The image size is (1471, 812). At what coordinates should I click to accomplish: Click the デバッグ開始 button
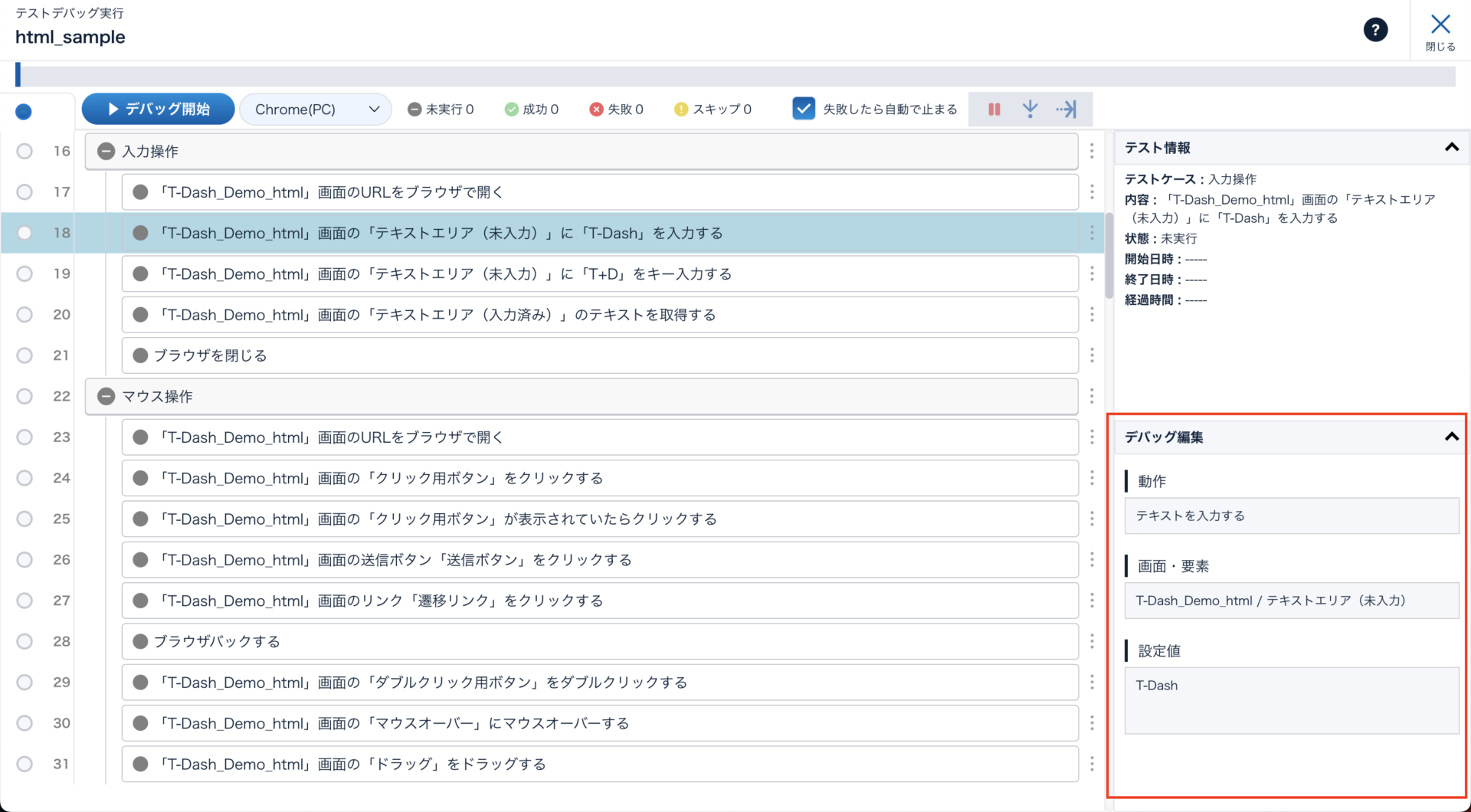pyautogui.click(x=159, y=110)
